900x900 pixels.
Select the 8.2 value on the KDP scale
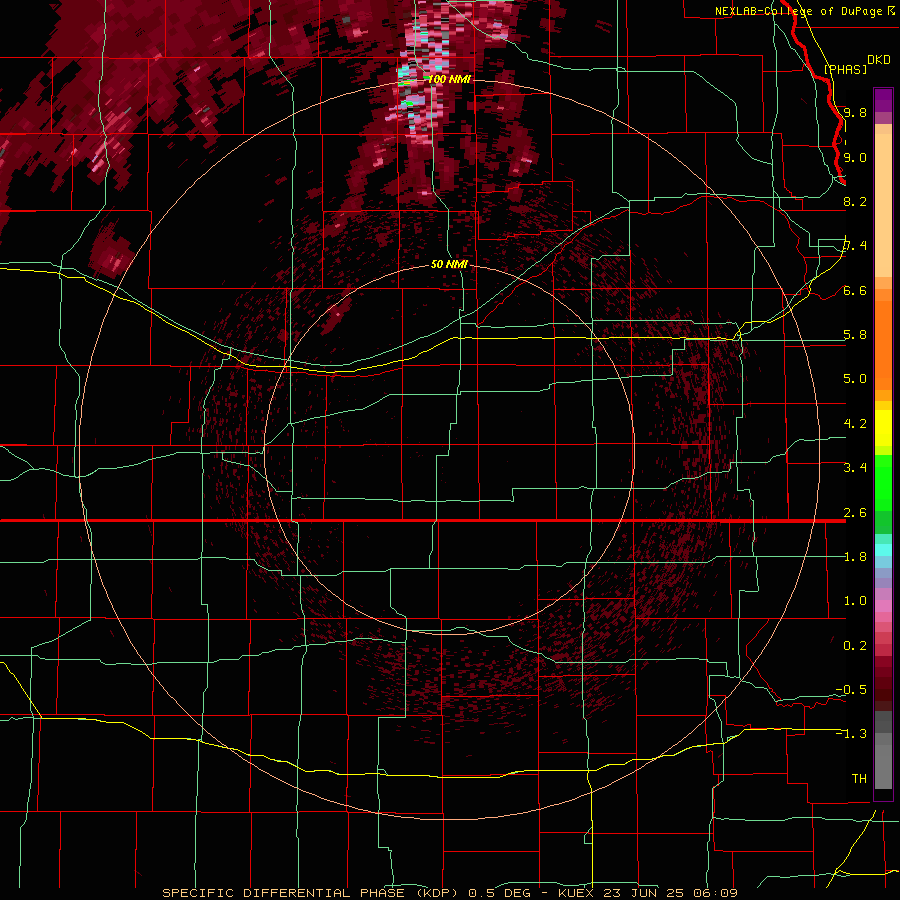[x=855, y=201]
